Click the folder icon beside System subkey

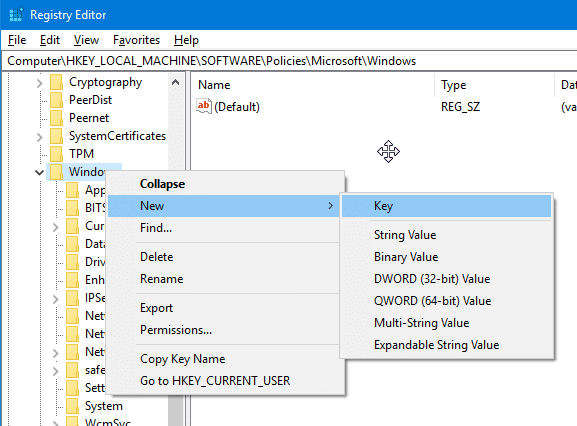(72, 406)
